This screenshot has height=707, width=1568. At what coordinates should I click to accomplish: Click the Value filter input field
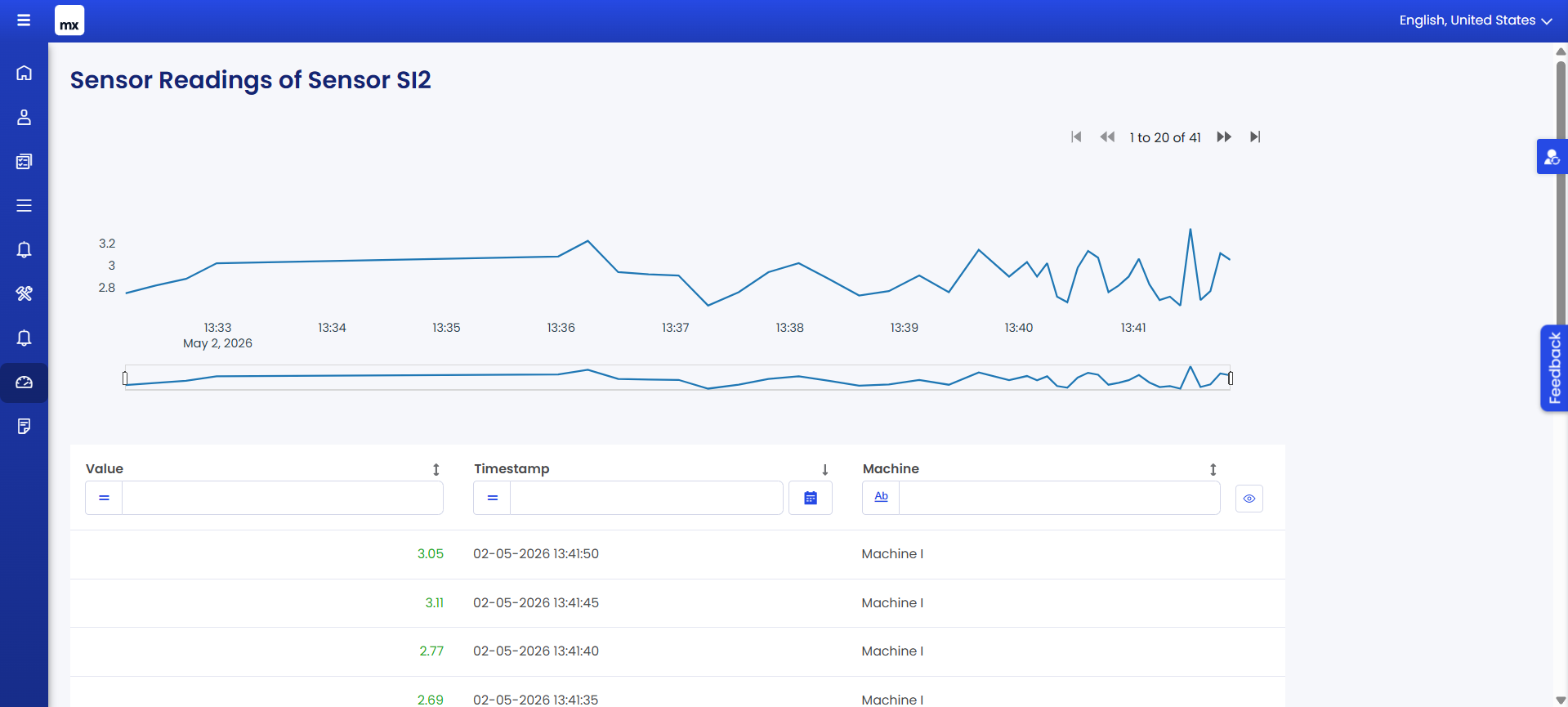[x=283, y=498]
